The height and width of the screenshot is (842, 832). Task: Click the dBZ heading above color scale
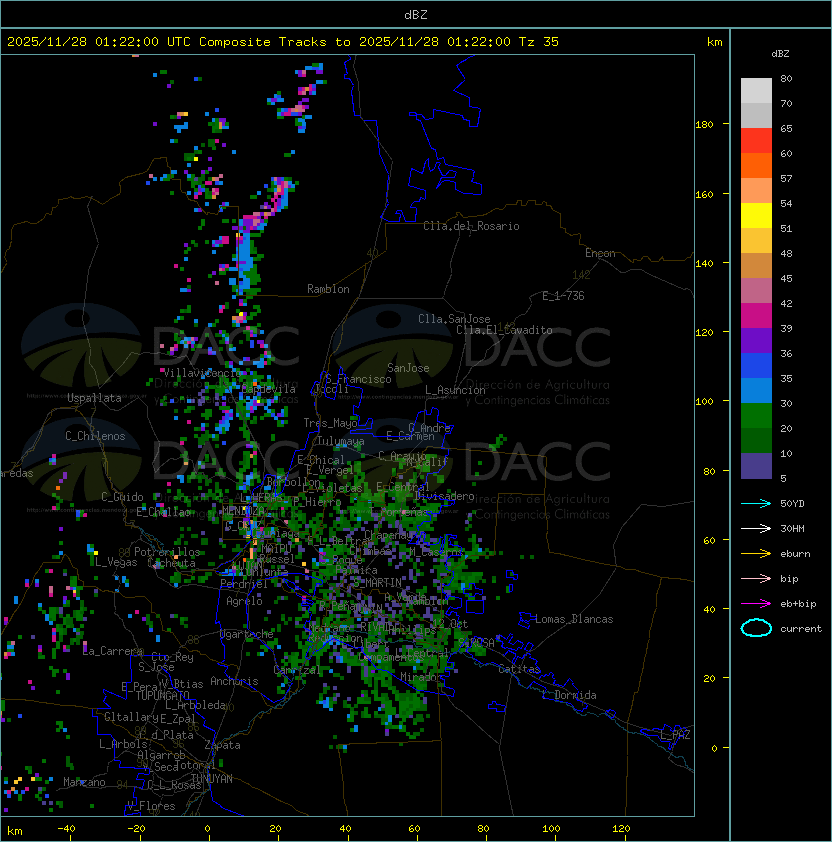tap(780, 54)
